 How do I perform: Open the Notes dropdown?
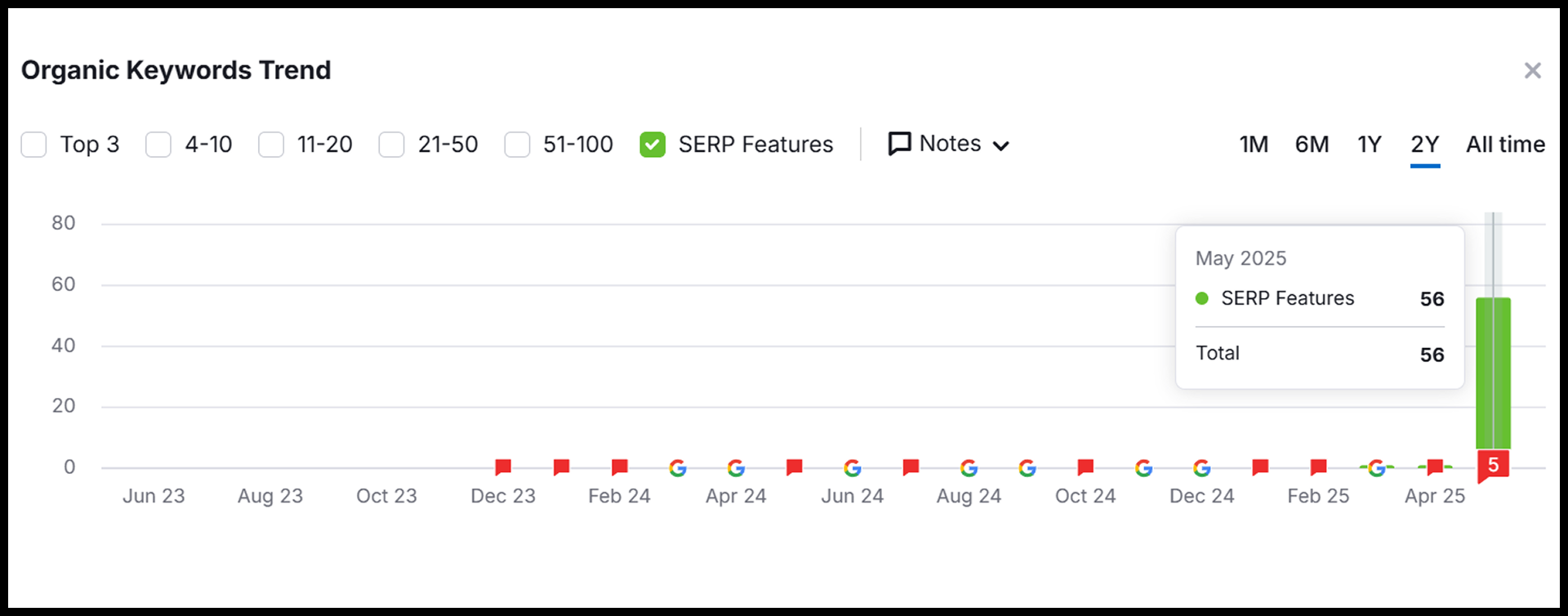pos(949,144)
